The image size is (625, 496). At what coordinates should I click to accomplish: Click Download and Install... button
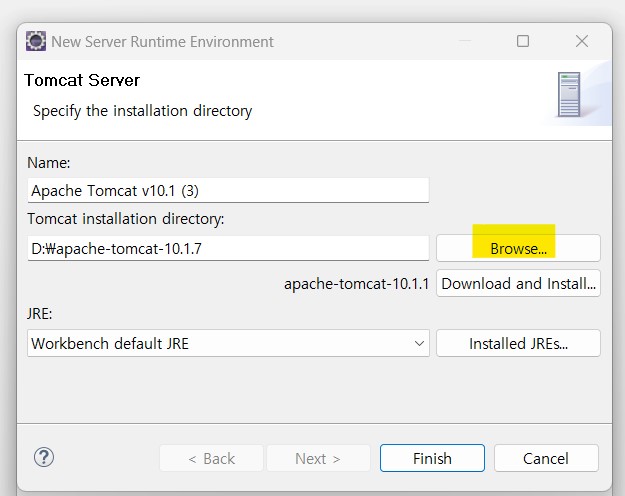tap(518, 284)
